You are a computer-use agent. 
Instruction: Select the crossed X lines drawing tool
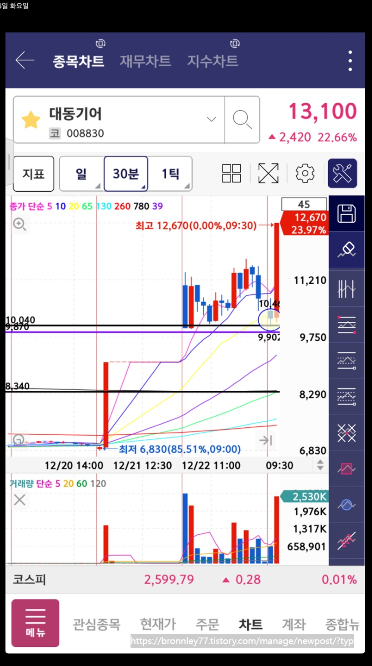coord(347,433)
